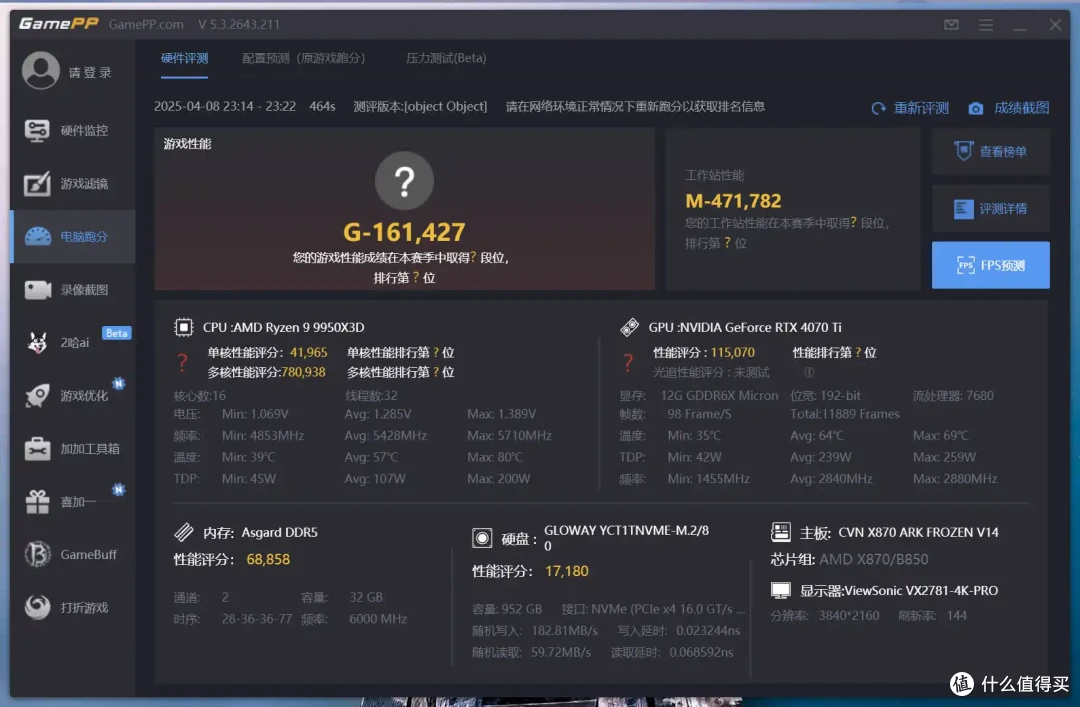
Task: Click GPU performance score 115,070
Action: pyautogui.click(x=733, y=353)
